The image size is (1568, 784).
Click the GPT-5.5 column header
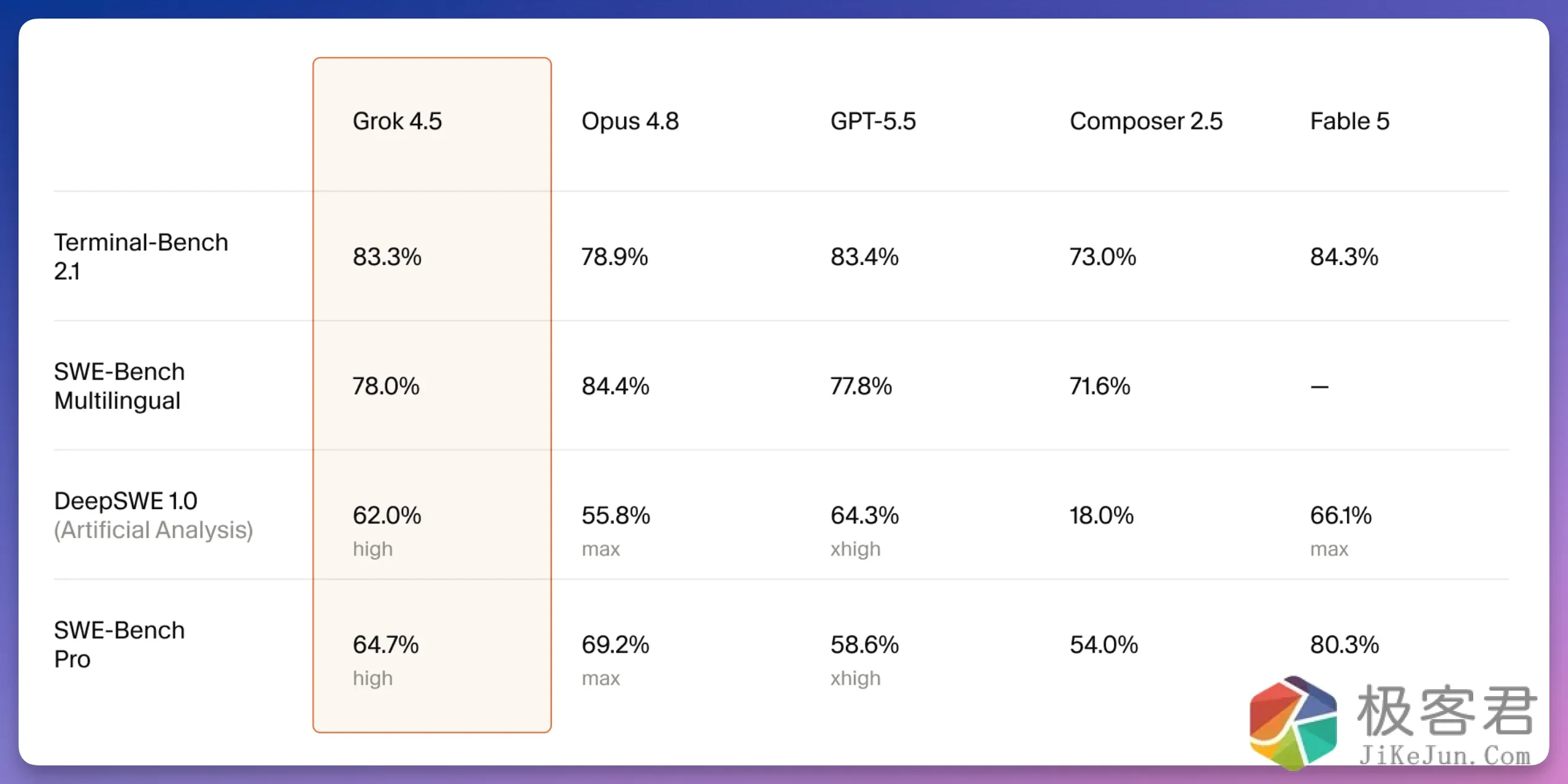pos(873,121)
